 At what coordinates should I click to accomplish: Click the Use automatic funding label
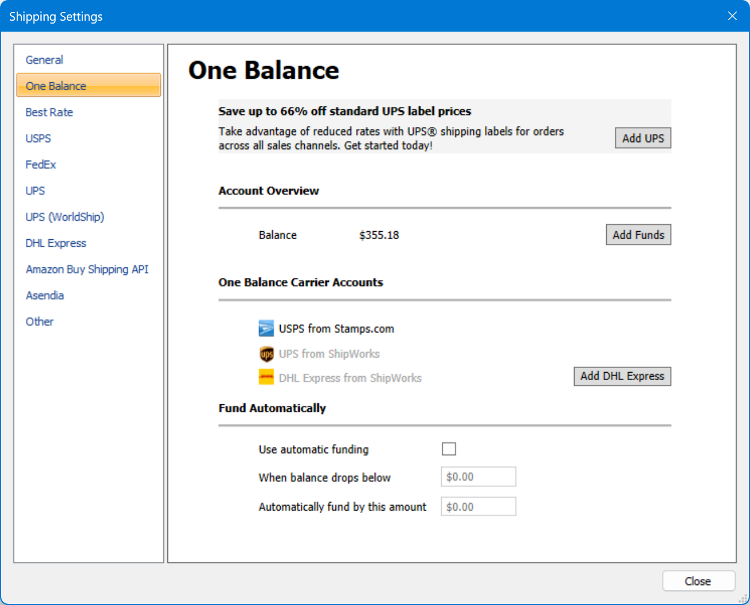[x=313, y=450]
